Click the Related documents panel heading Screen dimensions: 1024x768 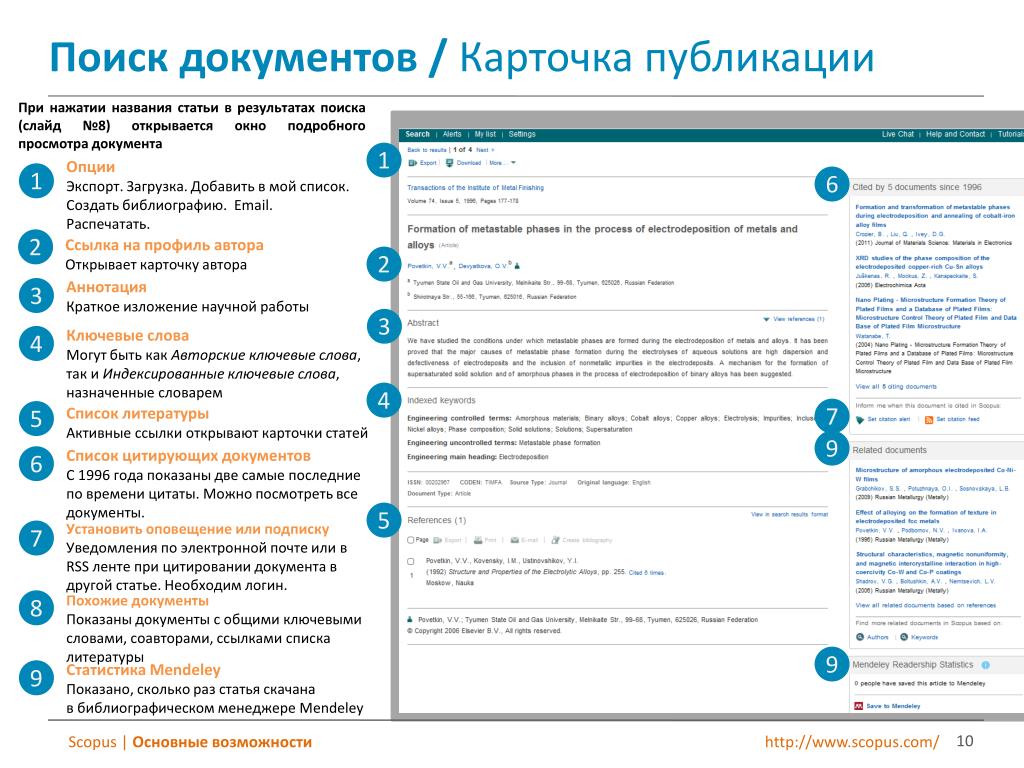pyautogui.click(x=889, y=450)
